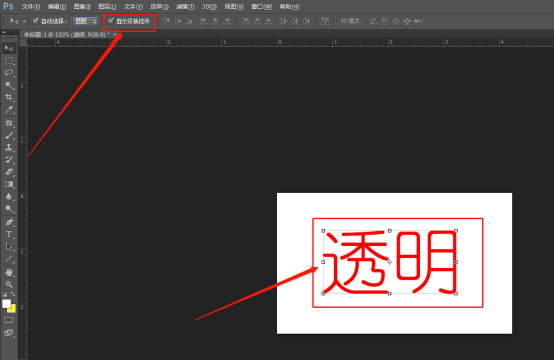Screen dimensions: 554x361
Task: Open the 图层 auto-select target dropdown
Action: point(85,21)
